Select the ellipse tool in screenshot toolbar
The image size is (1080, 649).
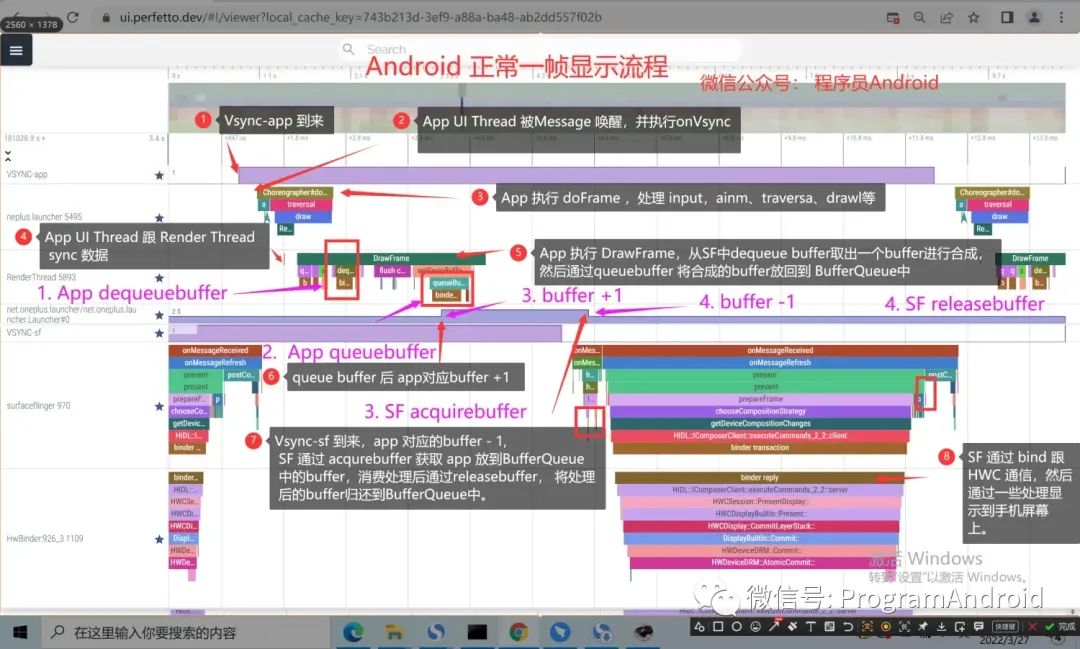coord(737,627)
